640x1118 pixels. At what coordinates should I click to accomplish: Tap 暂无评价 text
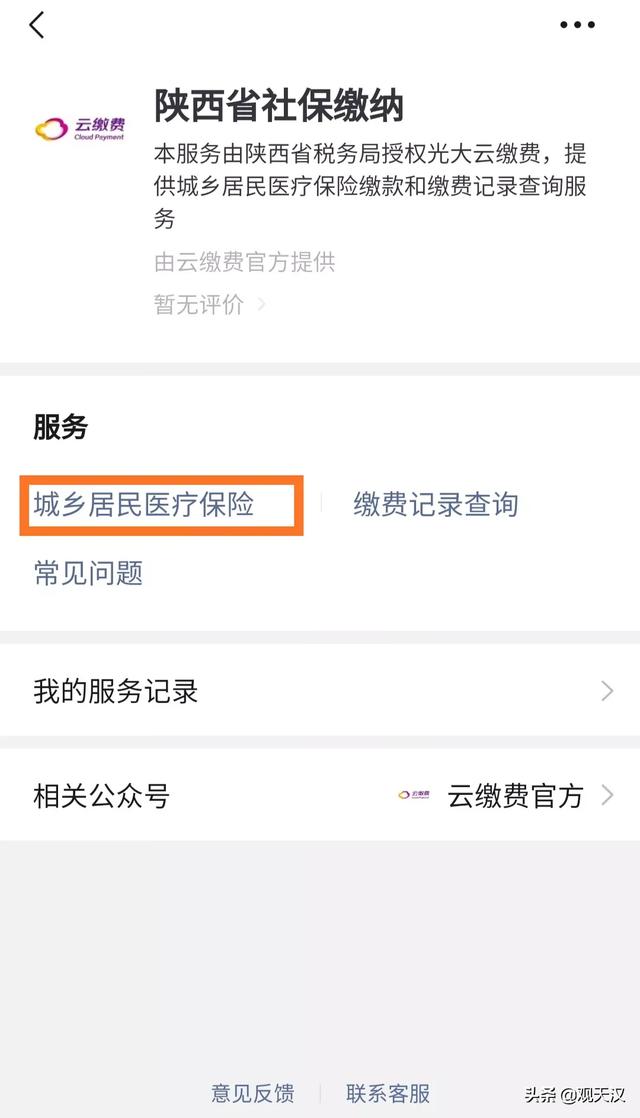[199, 304]
